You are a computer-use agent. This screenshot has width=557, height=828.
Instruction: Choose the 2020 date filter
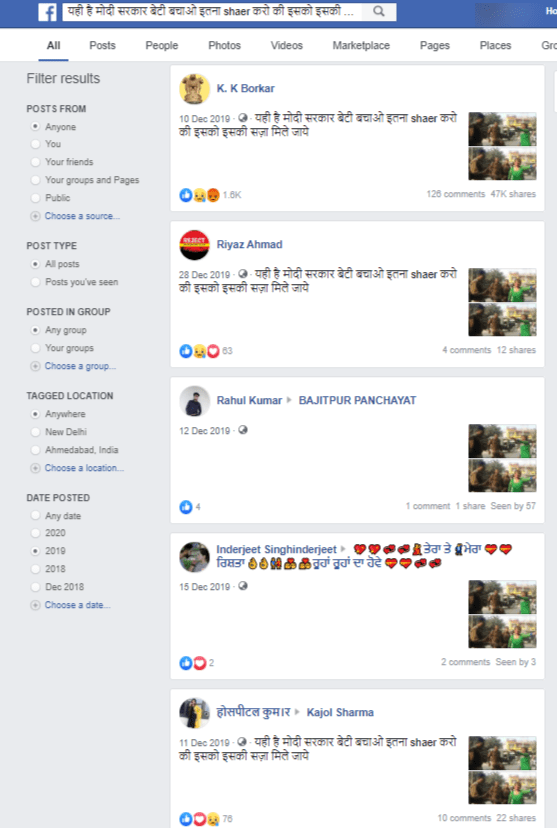pyautogui.click(x=35, y=533)
